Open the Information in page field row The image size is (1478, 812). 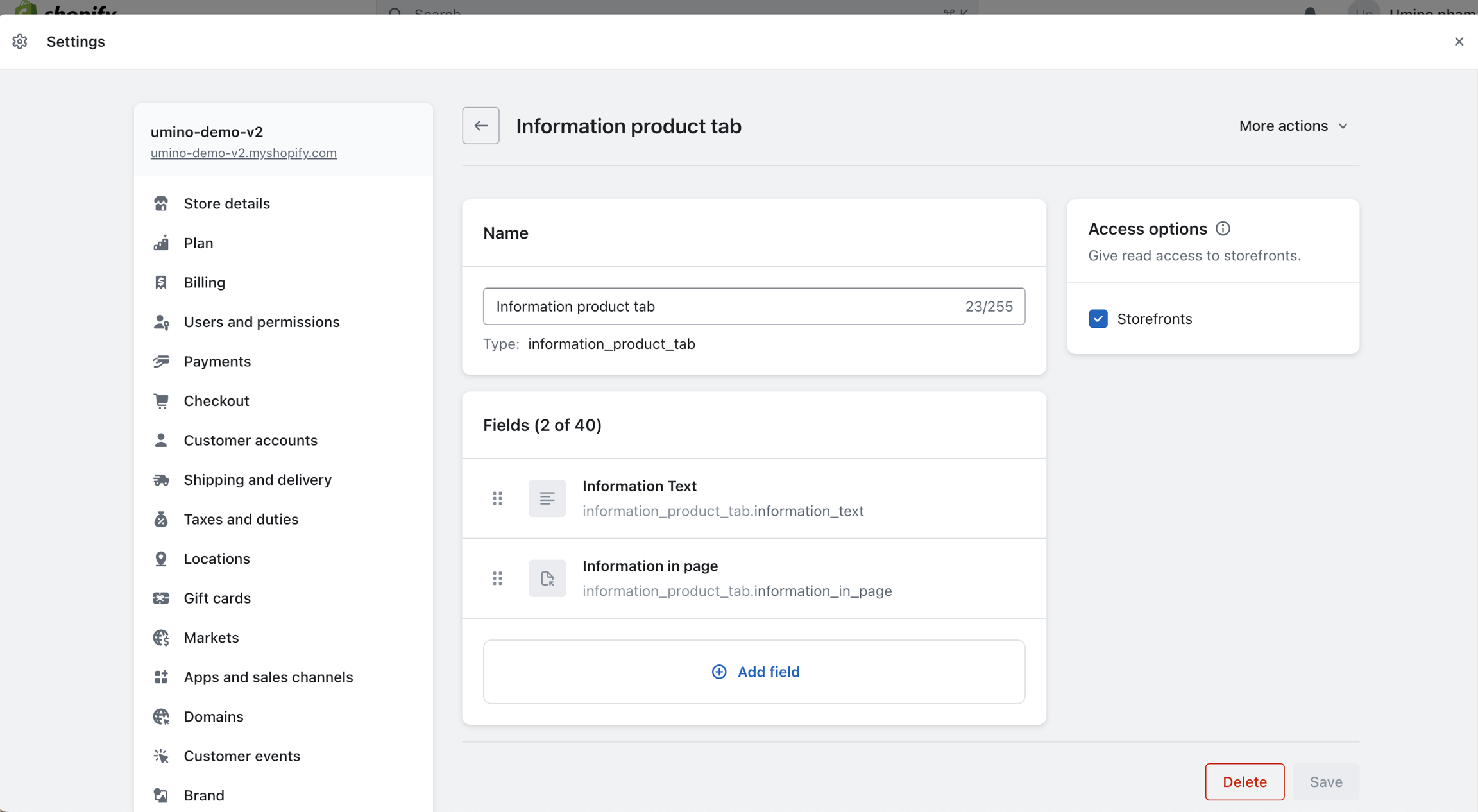(736, 579)
